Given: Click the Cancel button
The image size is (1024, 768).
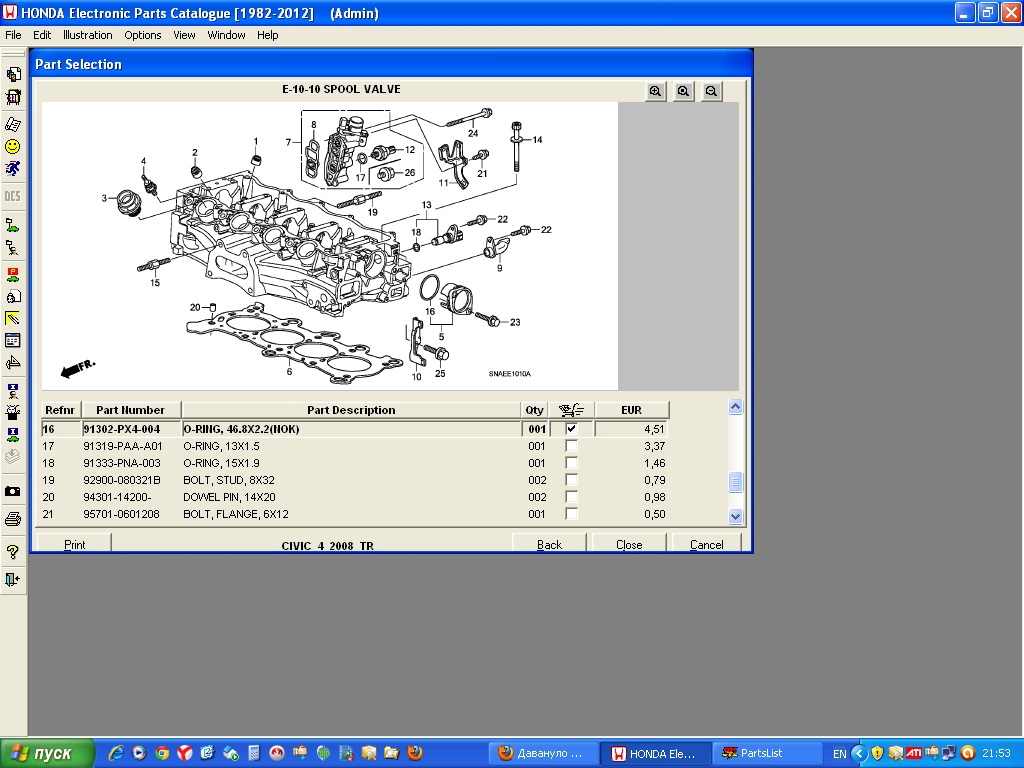Looking at the screenshot, I should pos(707,544).
